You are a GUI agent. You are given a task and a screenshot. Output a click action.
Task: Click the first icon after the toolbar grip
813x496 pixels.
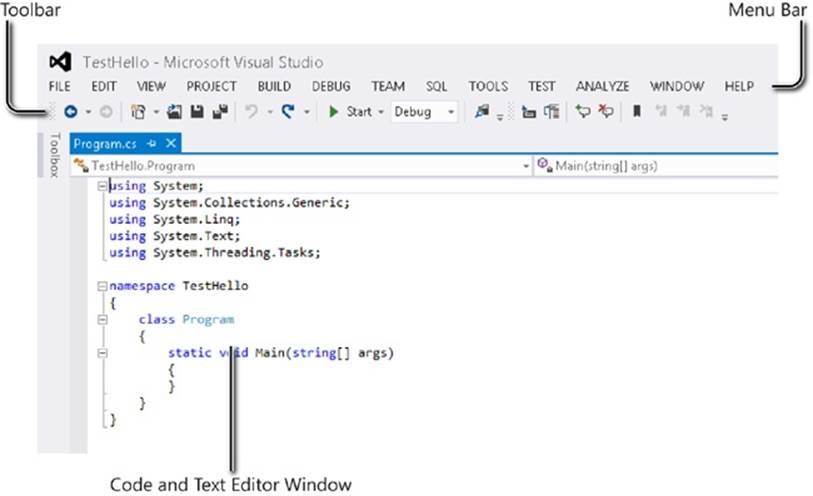(x=528, y=111)
